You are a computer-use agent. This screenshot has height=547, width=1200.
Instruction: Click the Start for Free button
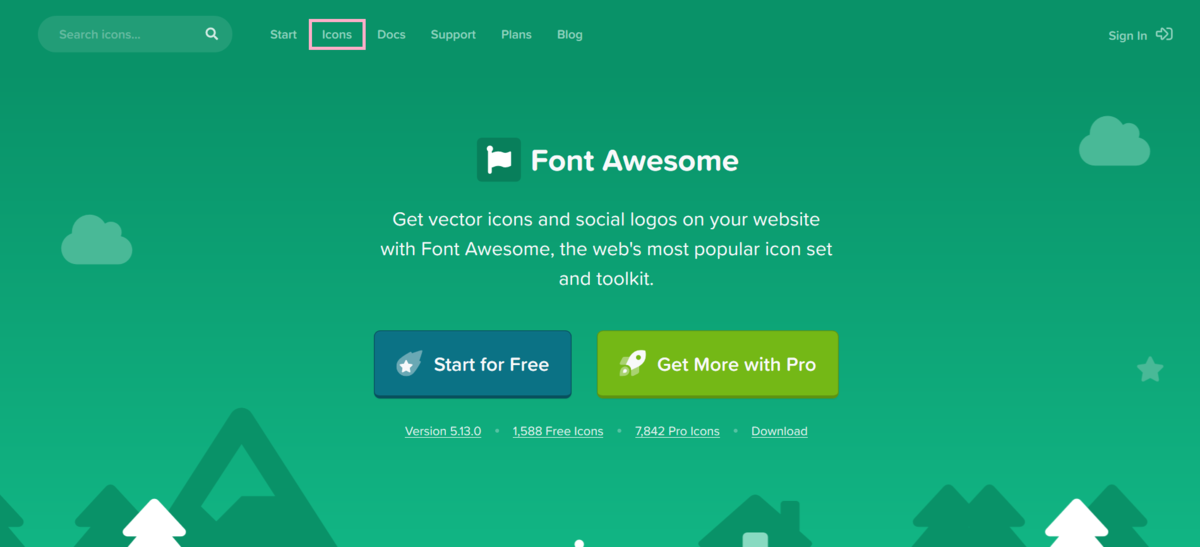pyautogui.click(x=473, y=365)
